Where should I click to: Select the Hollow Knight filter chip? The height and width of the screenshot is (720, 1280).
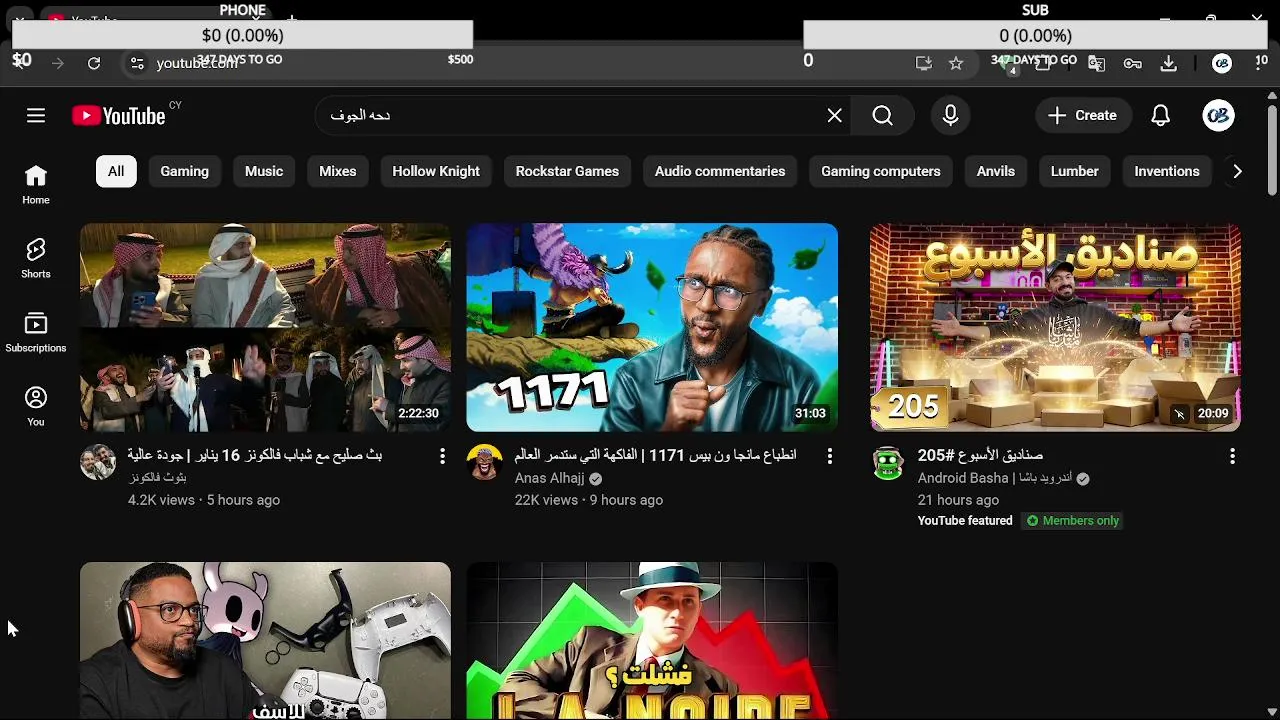coord(436,171)
